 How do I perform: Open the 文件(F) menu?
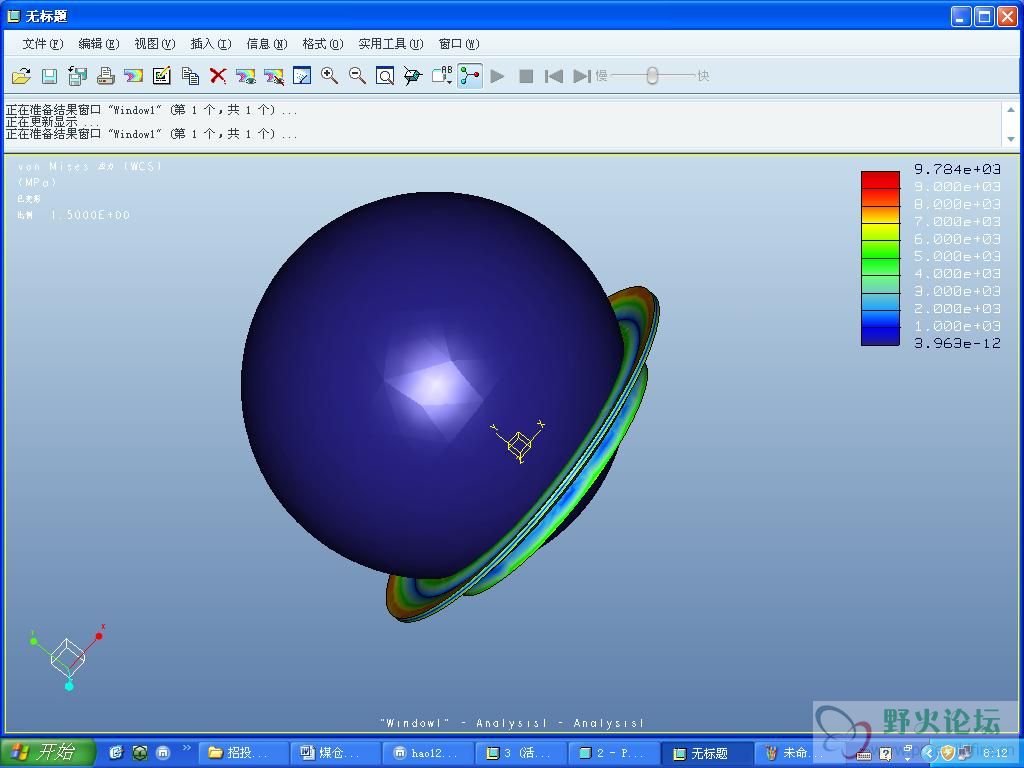42,44
